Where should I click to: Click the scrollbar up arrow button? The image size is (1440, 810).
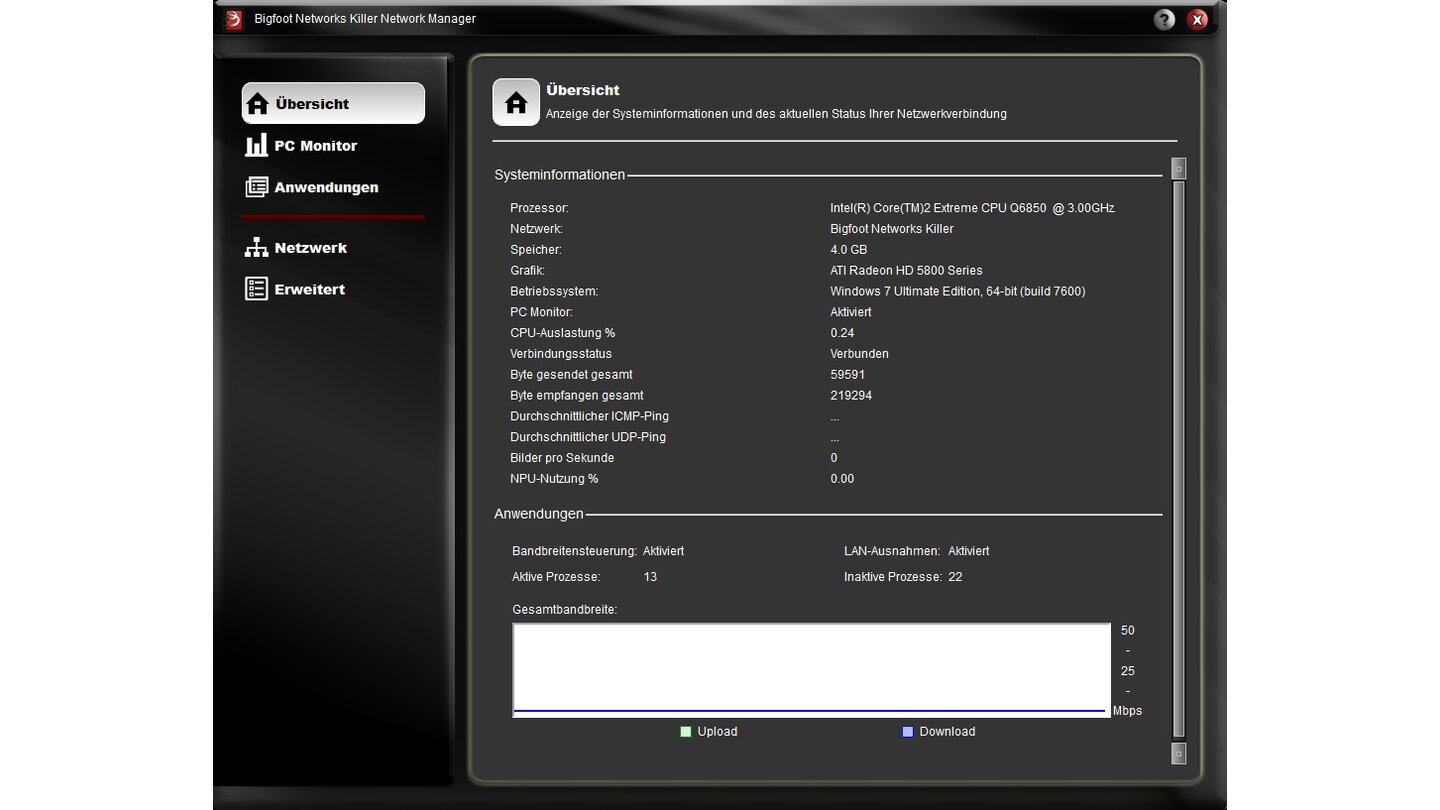1178,168
